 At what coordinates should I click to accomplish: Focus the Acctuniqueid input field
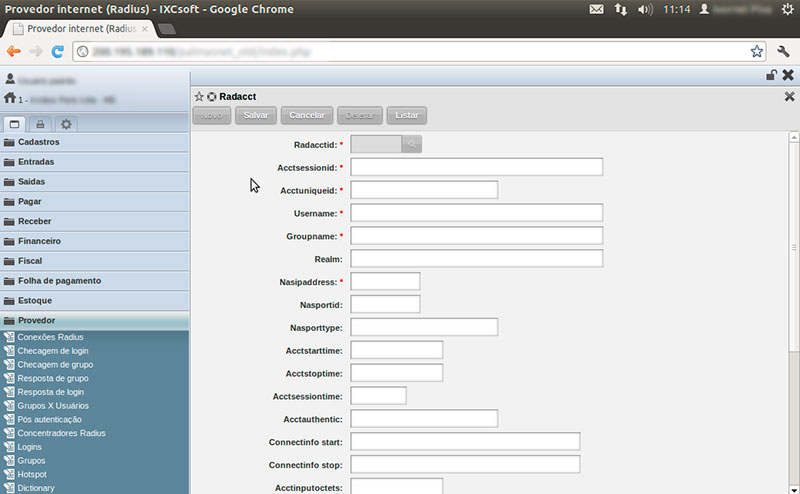coord(424,190)
